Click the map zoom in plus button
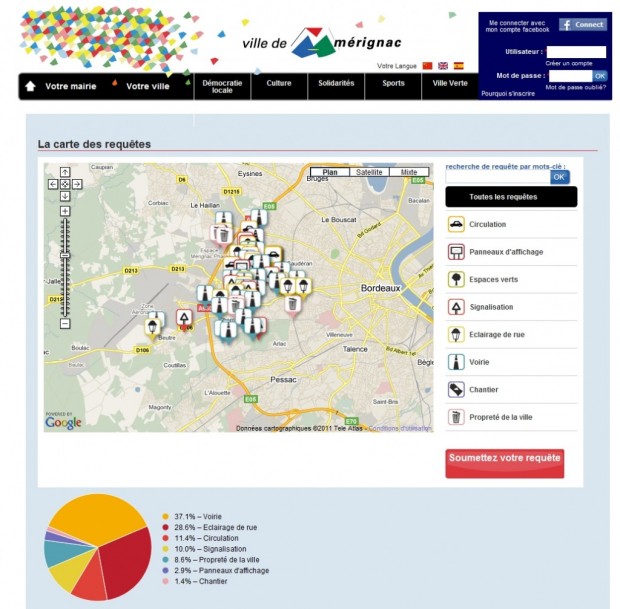This screenshot has width=620, height=609. (x=65, y=211)
